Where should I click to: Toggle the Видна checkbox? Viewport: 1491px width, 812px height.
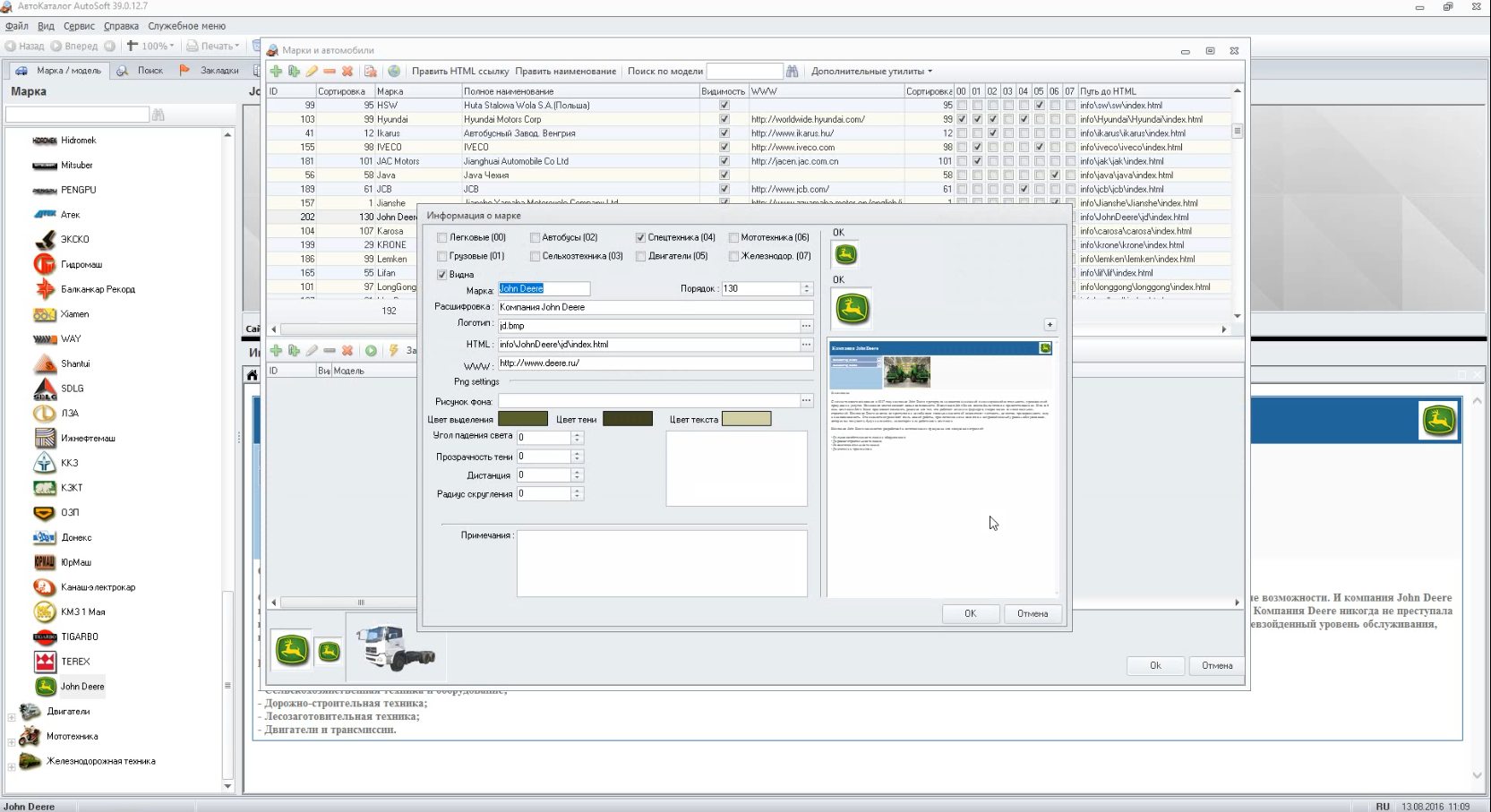click(442, 275)
